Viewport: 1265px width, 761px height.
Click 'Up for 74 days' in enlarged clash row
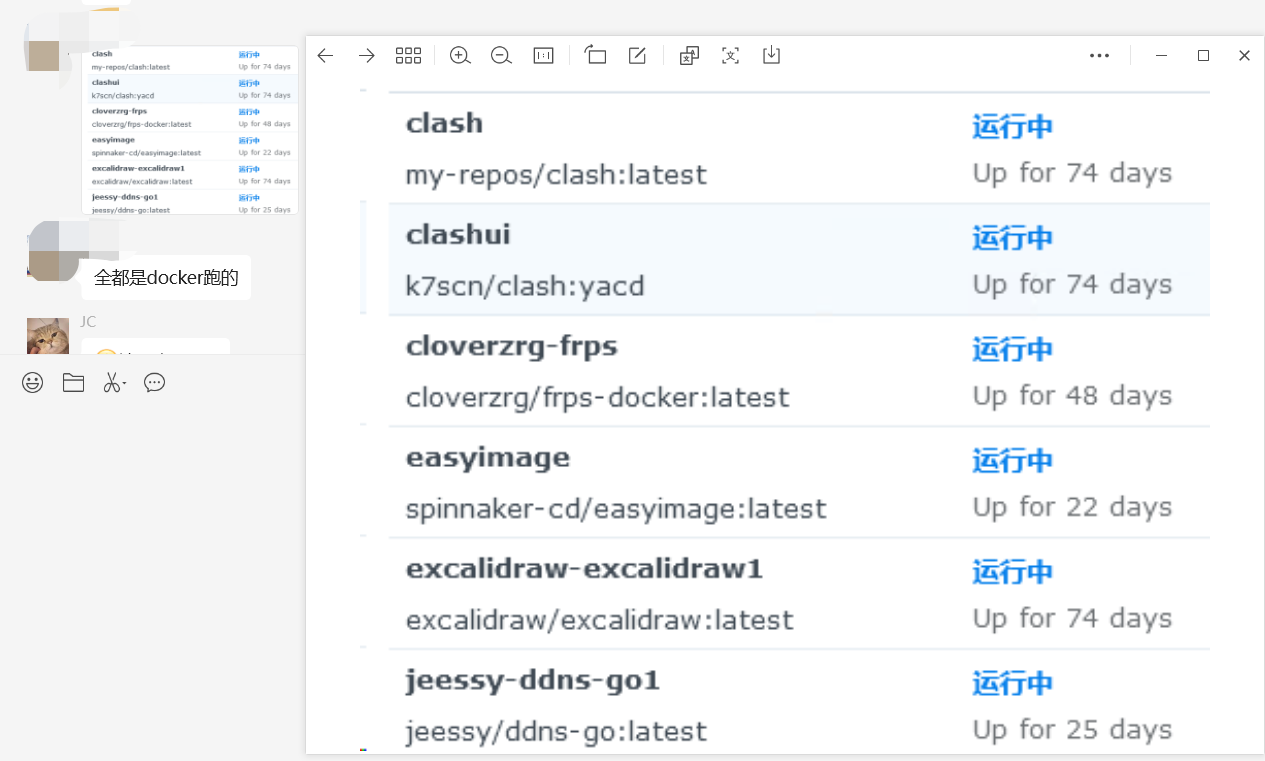1072,174
